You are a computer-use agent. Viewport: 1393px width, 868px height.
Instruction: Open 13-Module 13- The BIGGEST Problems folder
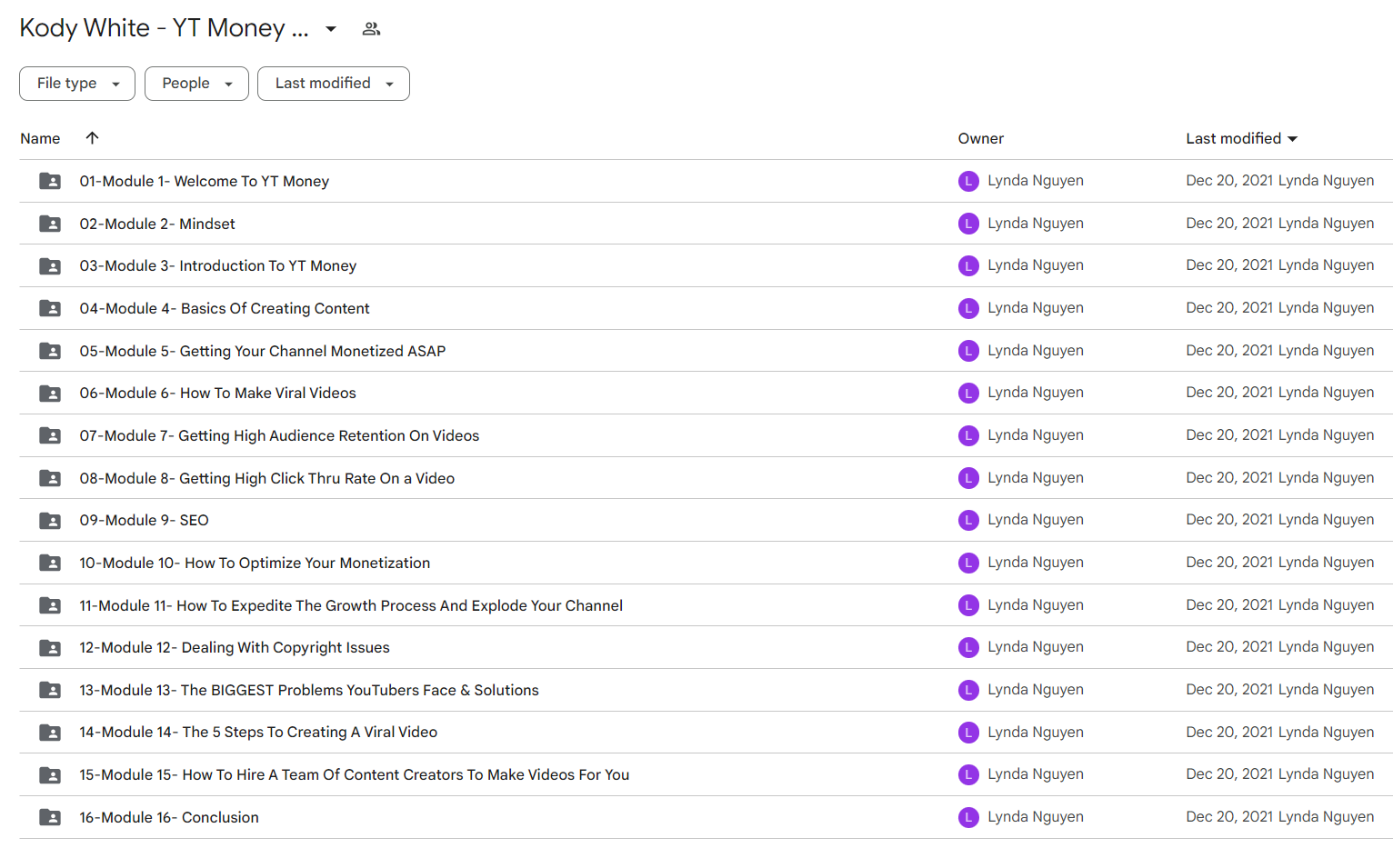pos(308,690)
